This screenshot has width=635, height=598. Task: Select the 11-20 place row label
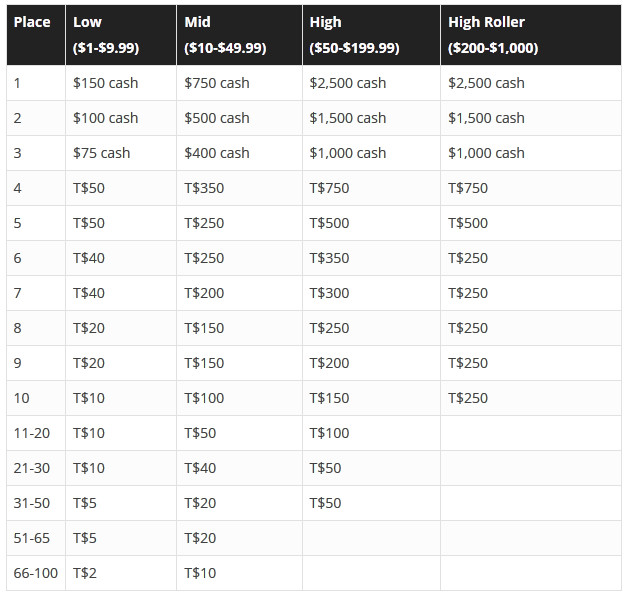point(36,433)
